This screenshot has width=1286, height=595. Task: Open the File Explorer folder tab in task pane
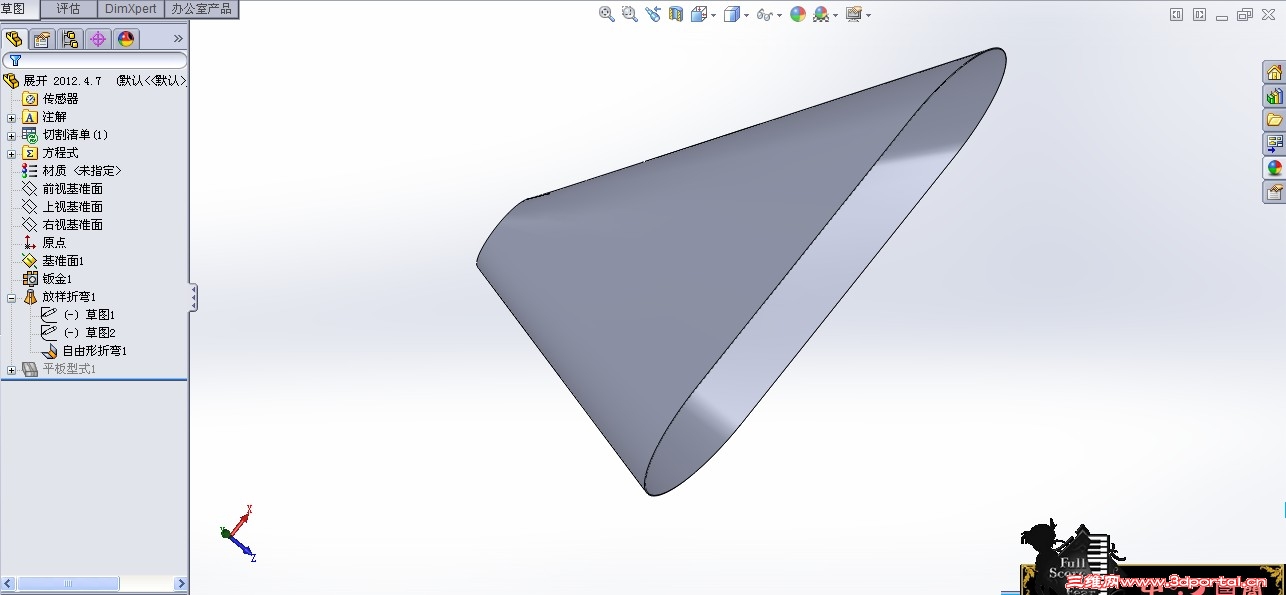pyautogui.click(x=1274, y=120)
